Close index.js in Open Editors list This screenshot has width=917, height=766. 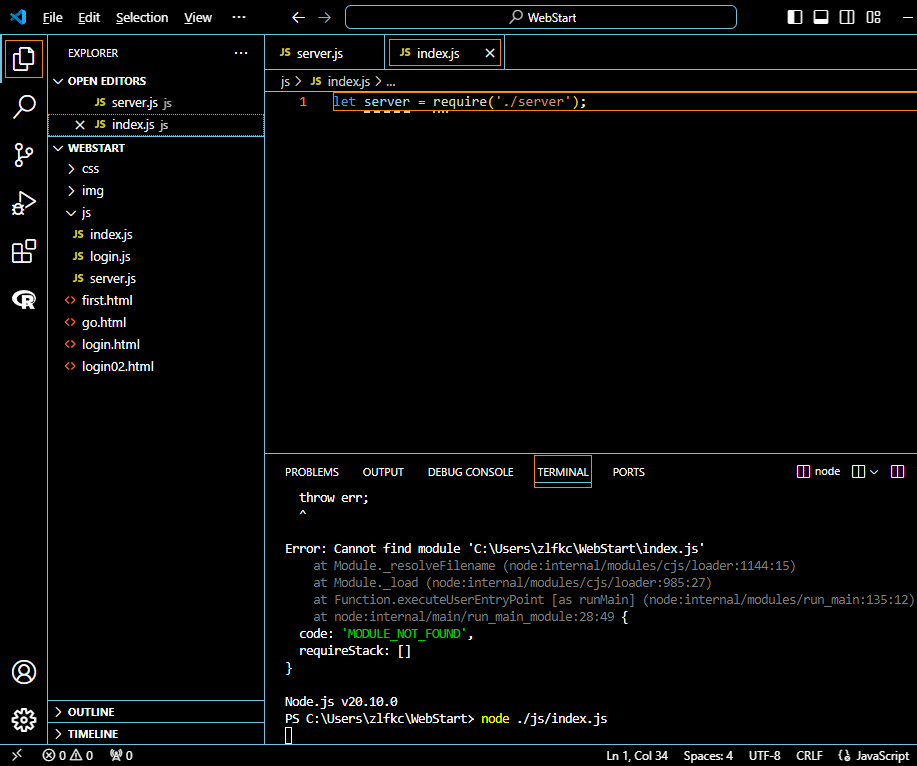point(80,125)
